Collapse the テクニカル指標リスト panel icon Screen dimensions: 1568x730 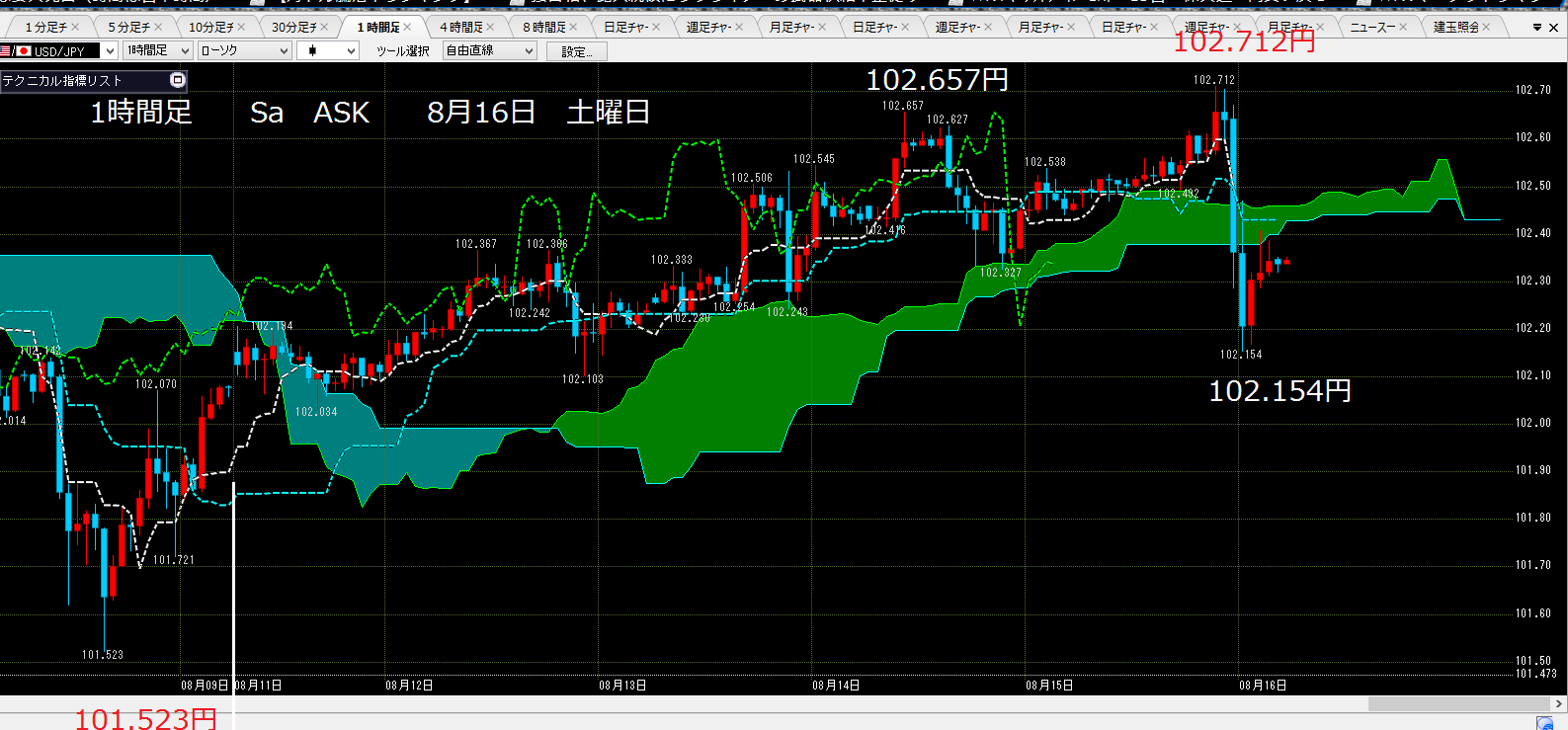(x=178, y=80)
